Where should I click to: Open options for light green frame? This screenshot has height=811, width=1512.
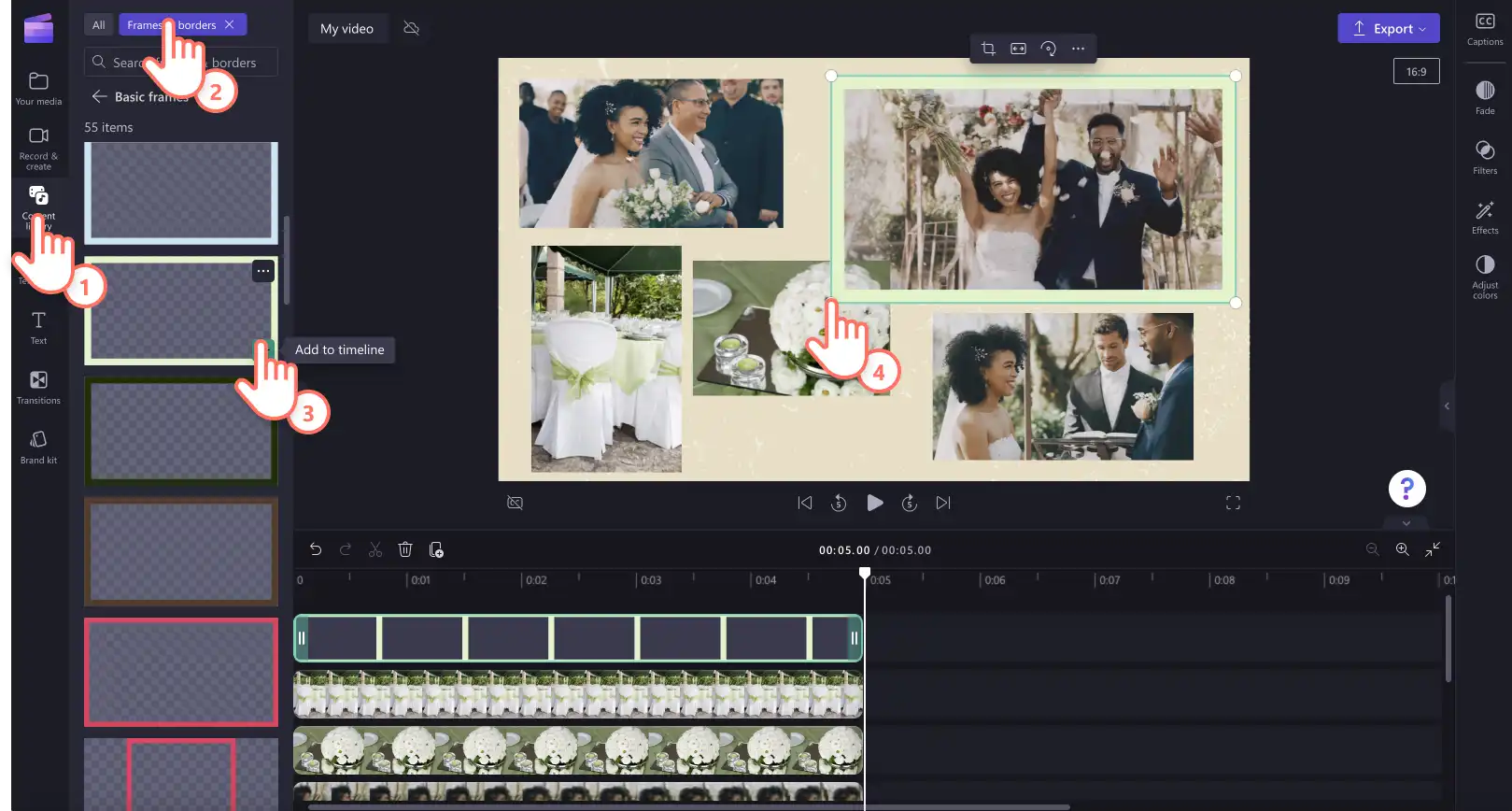263,271
